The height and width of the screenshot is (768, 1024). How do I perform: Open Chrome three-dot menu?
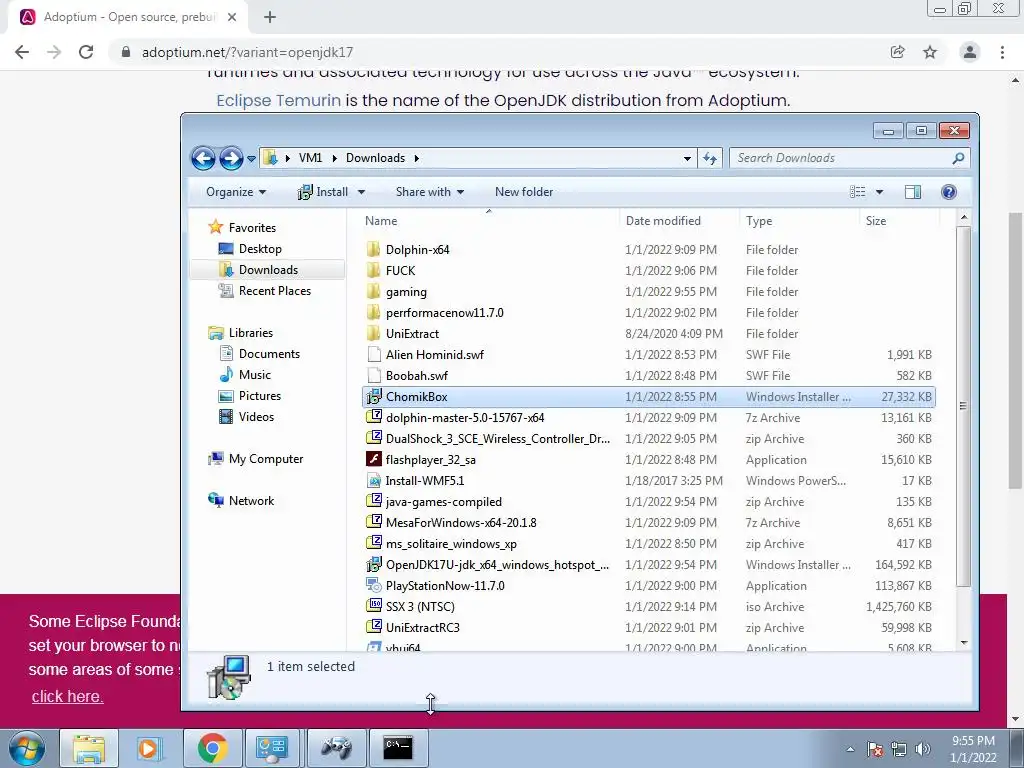tap(1002, 52)
